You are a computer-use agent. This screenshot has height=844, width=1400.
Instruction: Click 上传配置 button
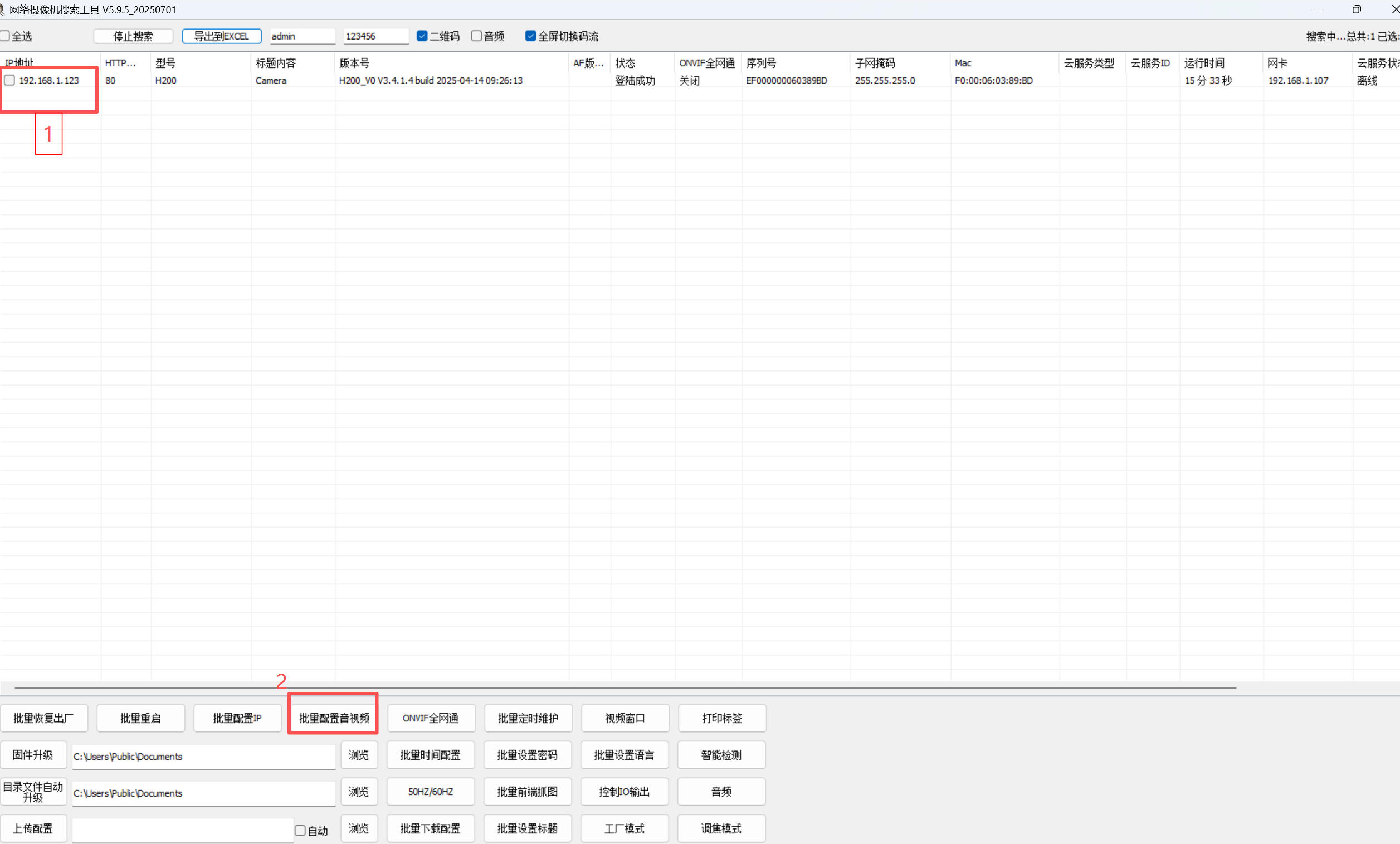(x=33, y=828)
